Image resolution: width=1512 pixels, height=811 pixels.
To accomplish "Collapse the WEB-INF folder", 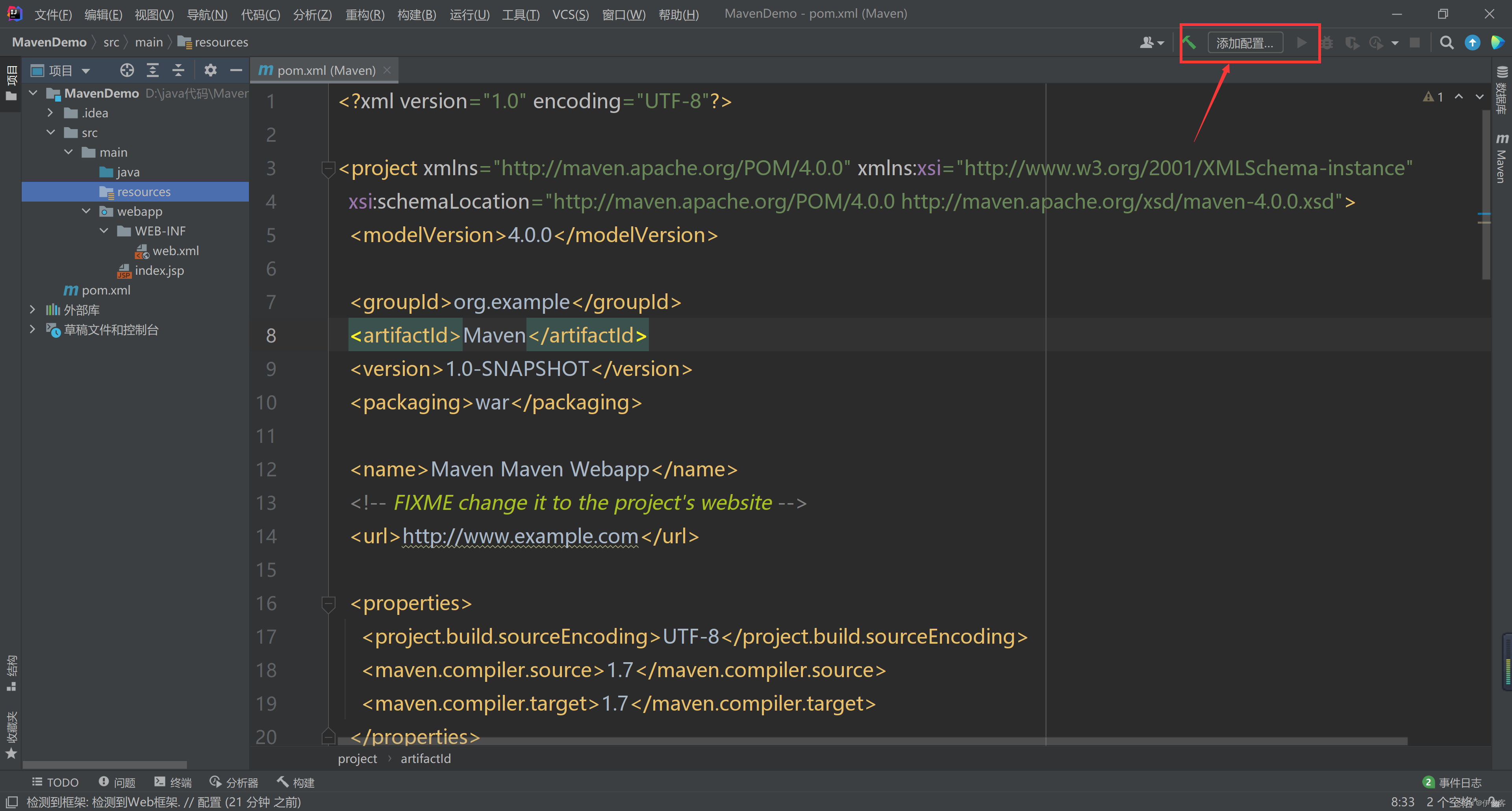I will coord(104,230).
